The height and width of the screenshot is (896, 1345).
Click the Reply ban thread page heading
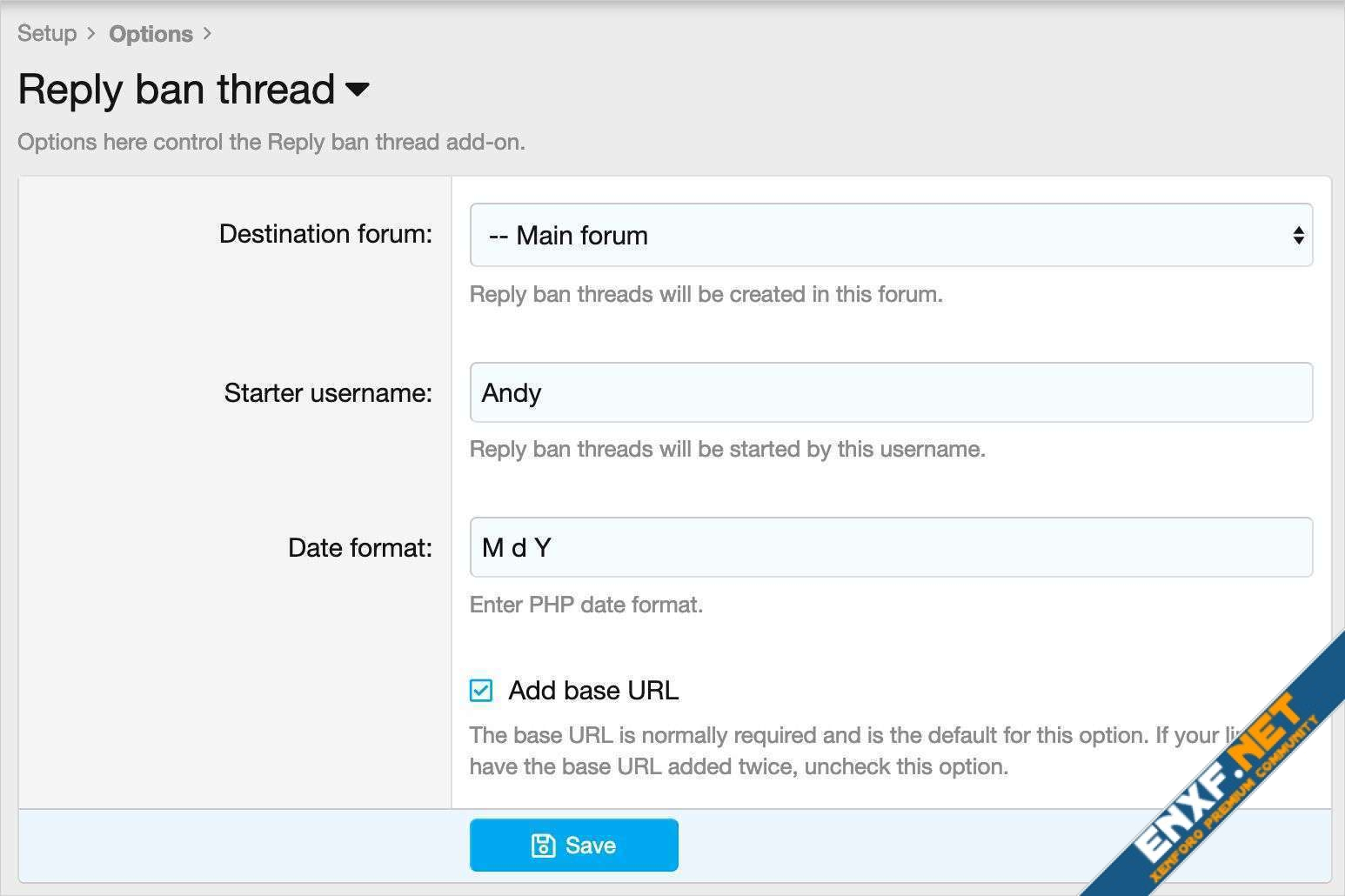coord(177,89)
